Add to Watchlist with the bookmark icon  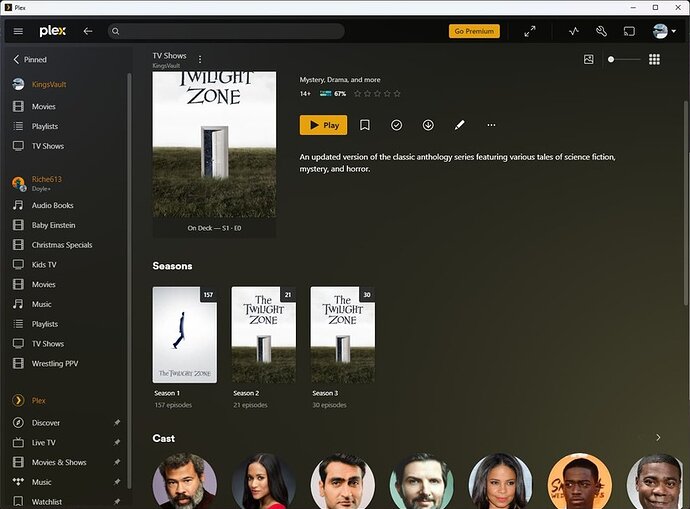tap(365, 125)
